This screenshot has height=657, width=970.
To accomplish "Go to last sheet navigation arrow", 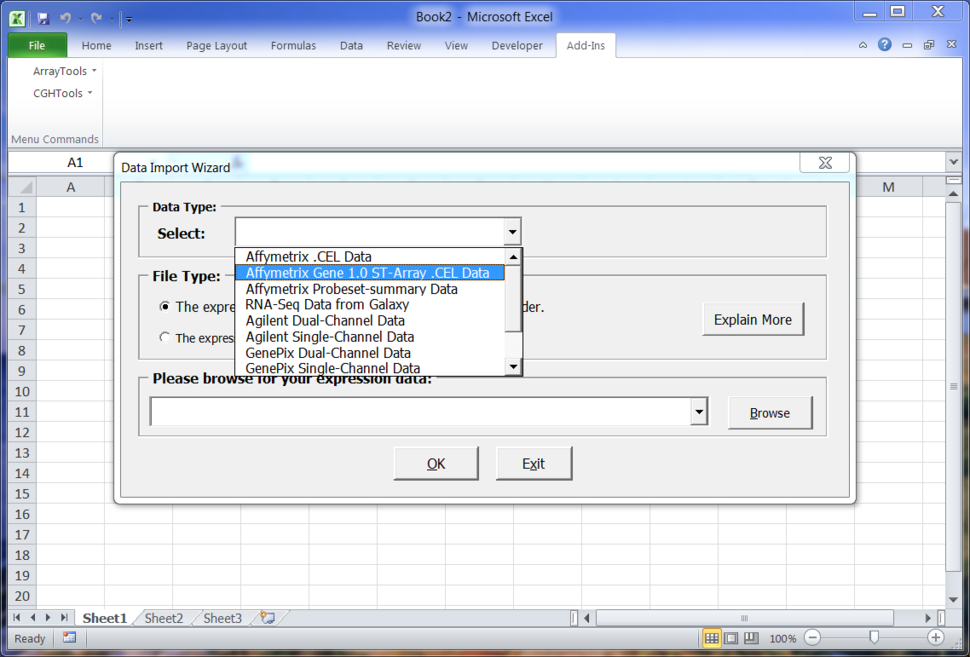I will point(64,617).
